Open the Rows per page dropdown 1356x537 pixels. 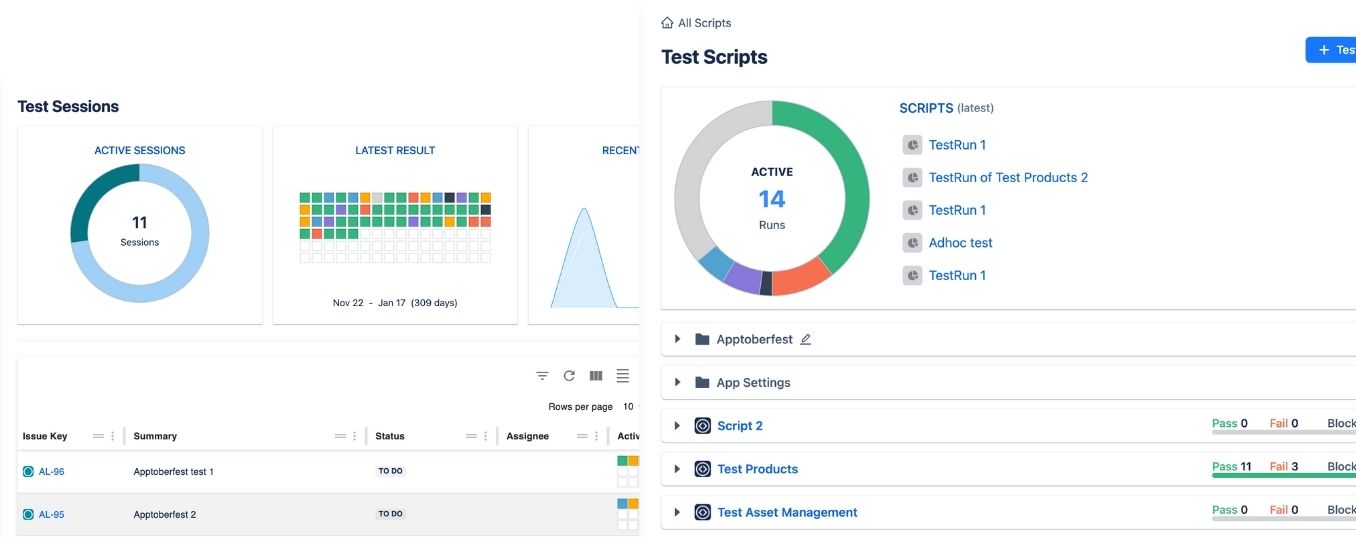pyautogui.click(x=628, y=407)
